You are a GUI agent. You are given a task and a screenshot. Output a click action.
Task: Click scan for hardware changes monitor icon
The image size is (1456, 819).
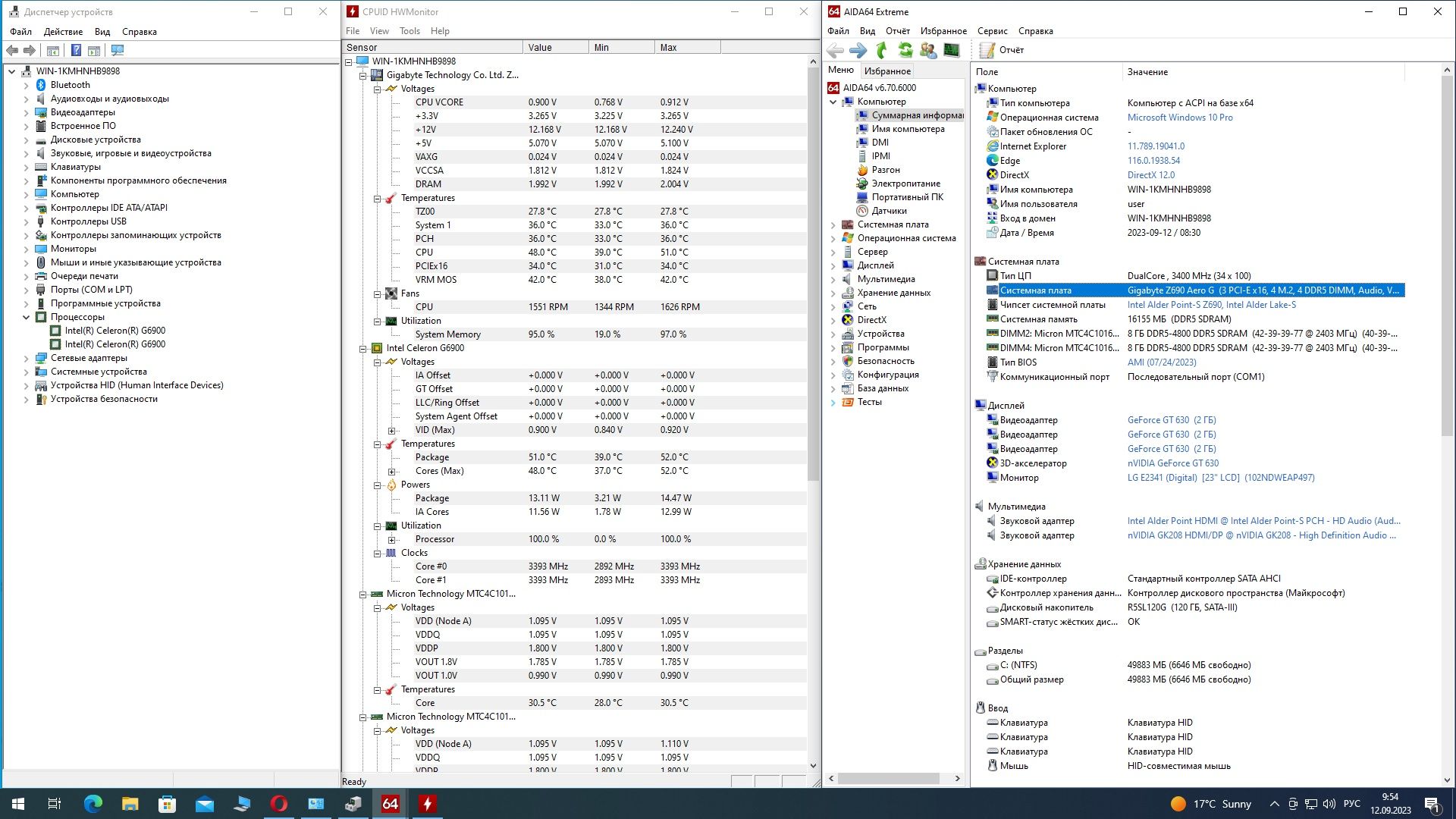(118, 50)
